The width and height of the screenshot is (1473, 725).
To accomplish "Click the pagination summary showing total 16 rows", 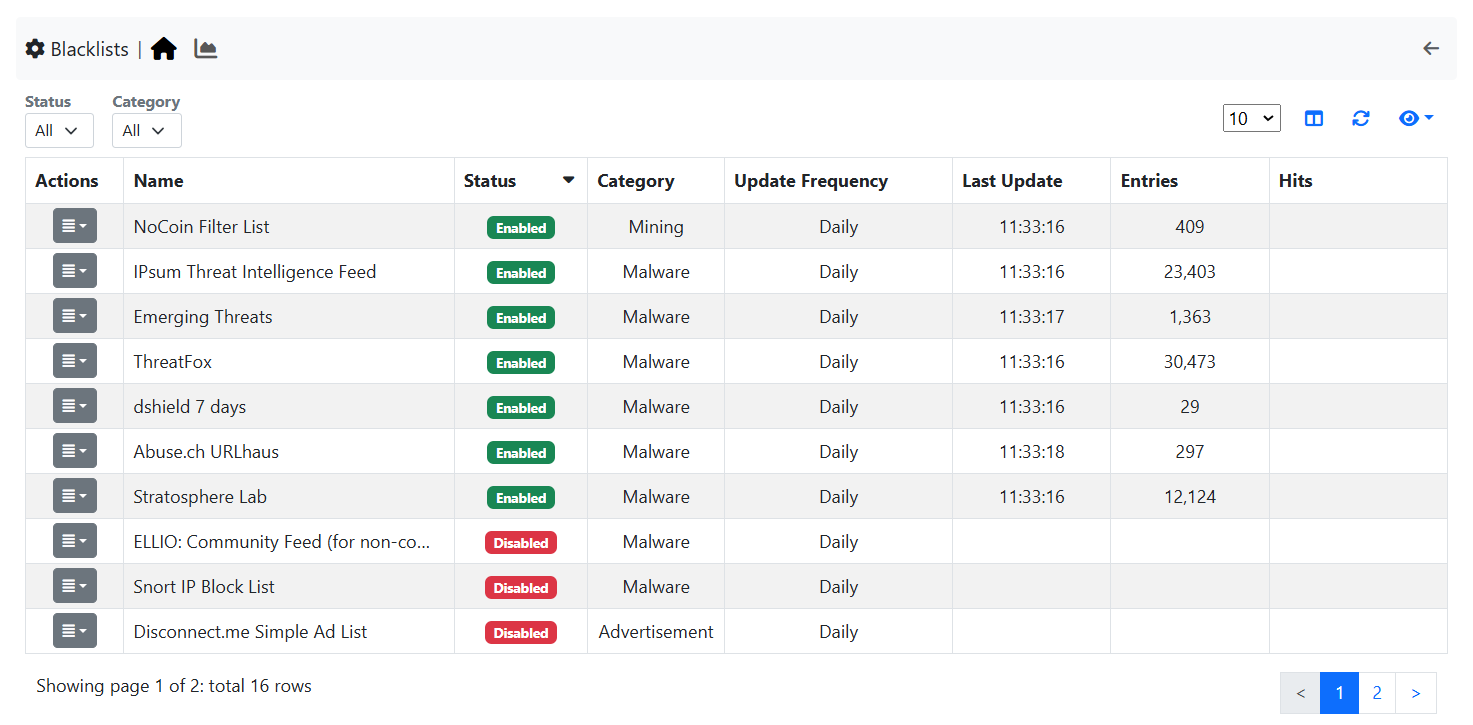I will click(x=174, y=686).
